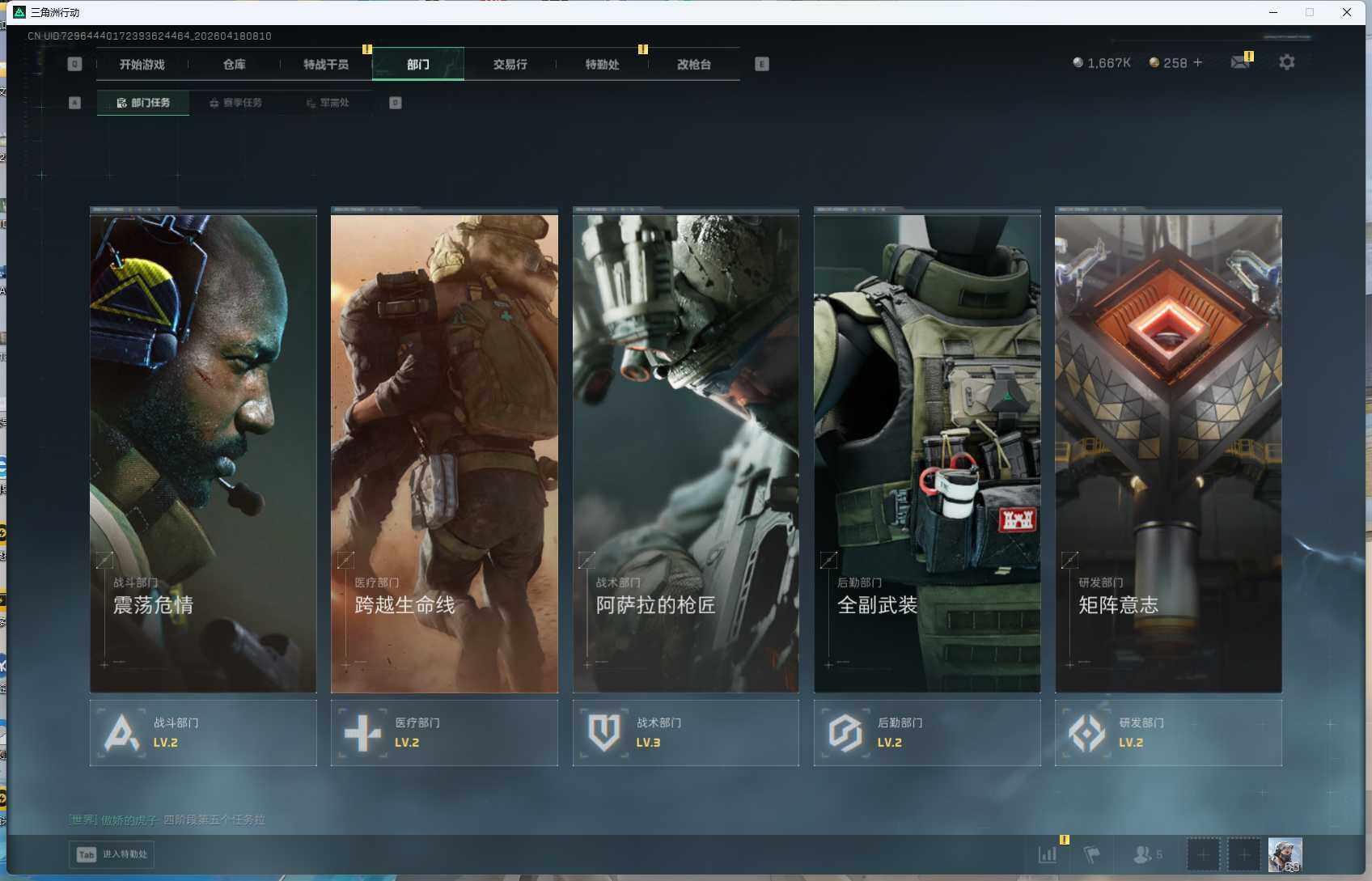Click the plus icon beside 258

pos(1198,62)
